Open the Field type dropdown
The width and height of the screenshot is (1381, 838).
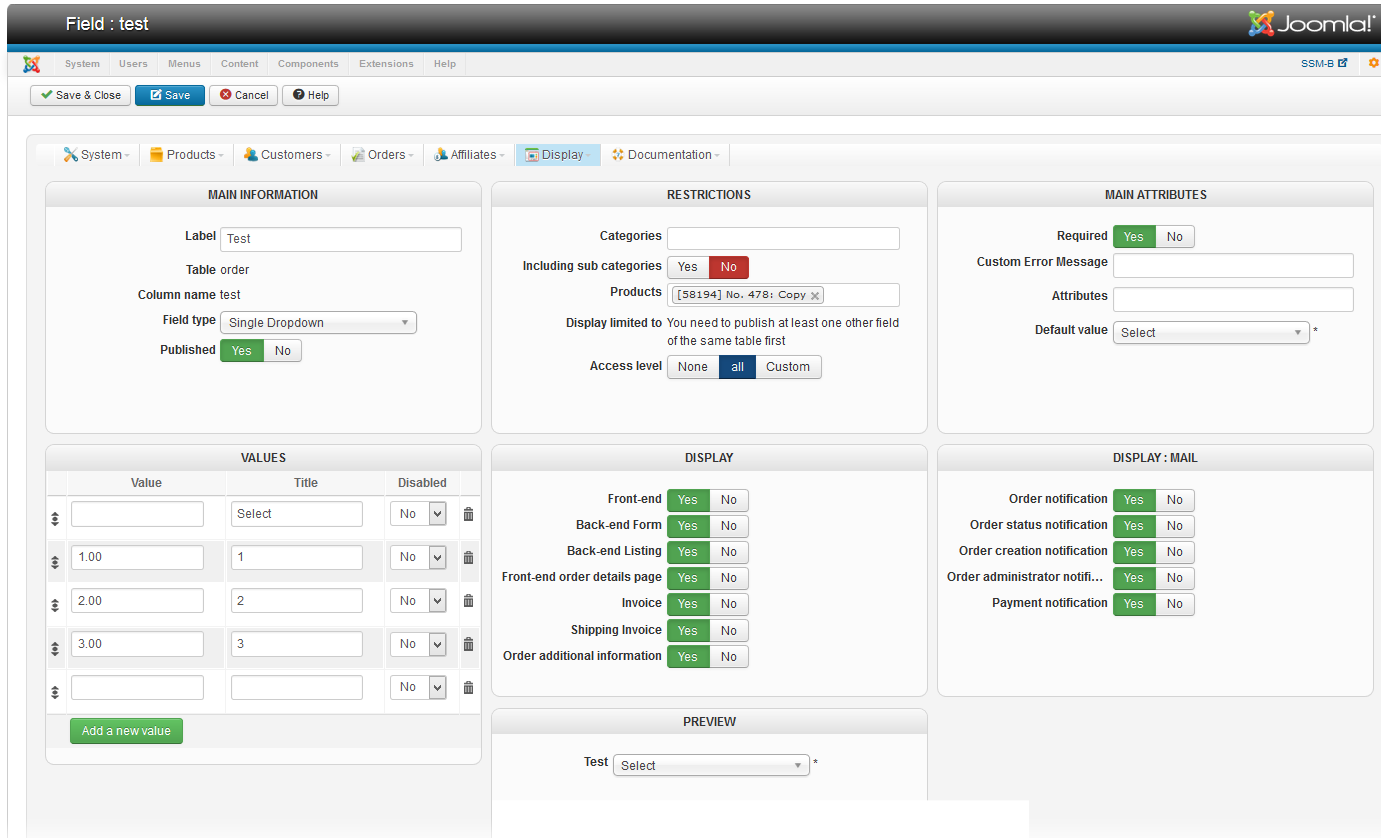pyautogui.click(x=319, y=323)
